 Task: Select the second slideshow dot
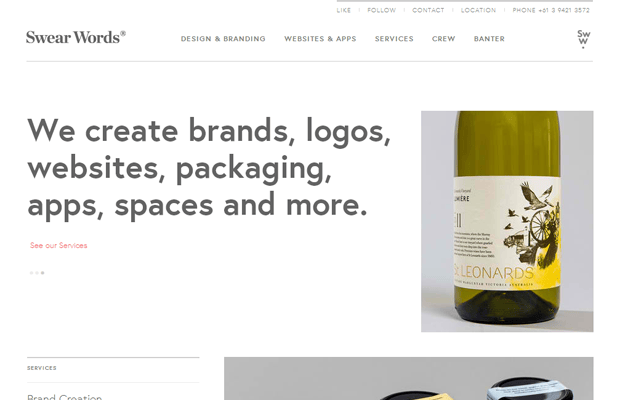[37, 273]
